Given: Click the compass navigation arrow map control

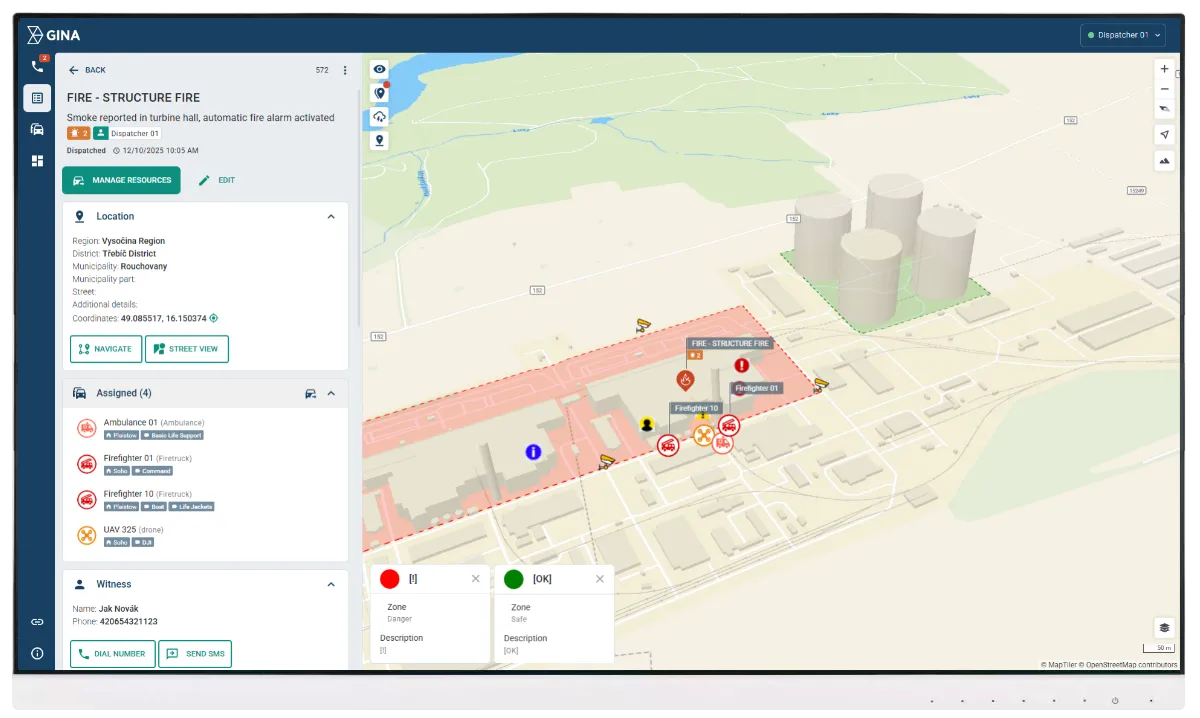Looking at the screenshot, I should [1163, 134].
